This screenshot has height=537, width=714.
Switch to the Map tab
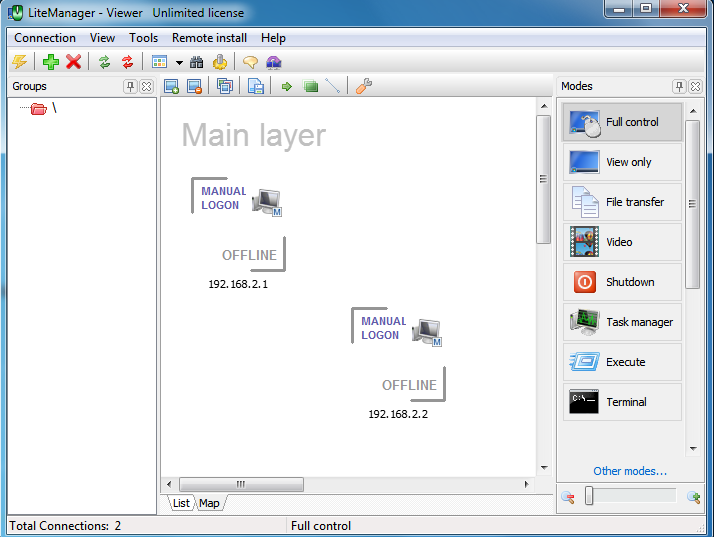(x=209, y=503)
